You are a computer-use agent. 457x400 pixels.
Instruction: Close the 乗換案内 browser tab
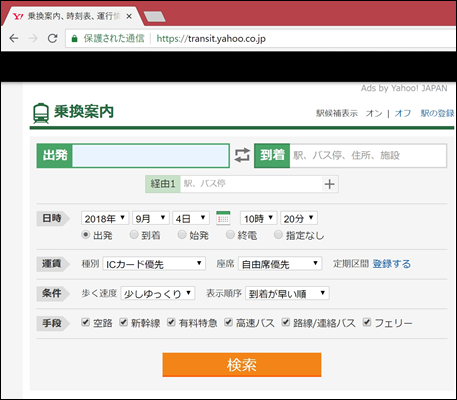click(129, 16)
